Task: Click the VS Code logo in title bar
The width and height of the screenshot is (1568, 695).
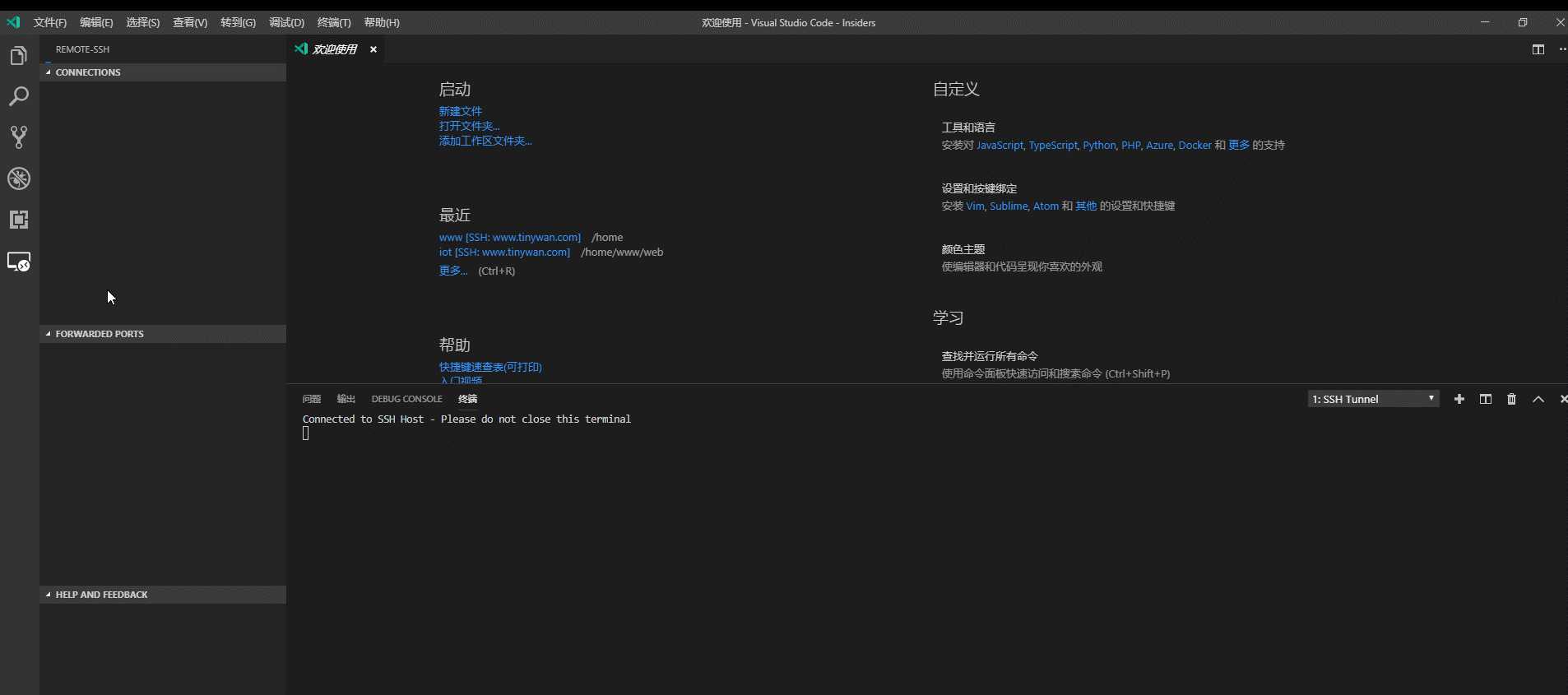Action: click(13, 22)
